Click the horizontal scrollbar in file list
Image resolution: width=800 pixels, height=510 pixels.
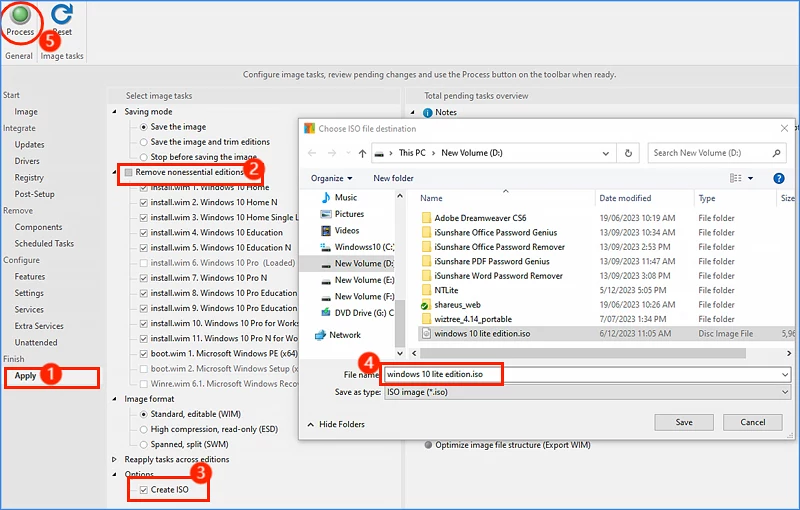583,353
